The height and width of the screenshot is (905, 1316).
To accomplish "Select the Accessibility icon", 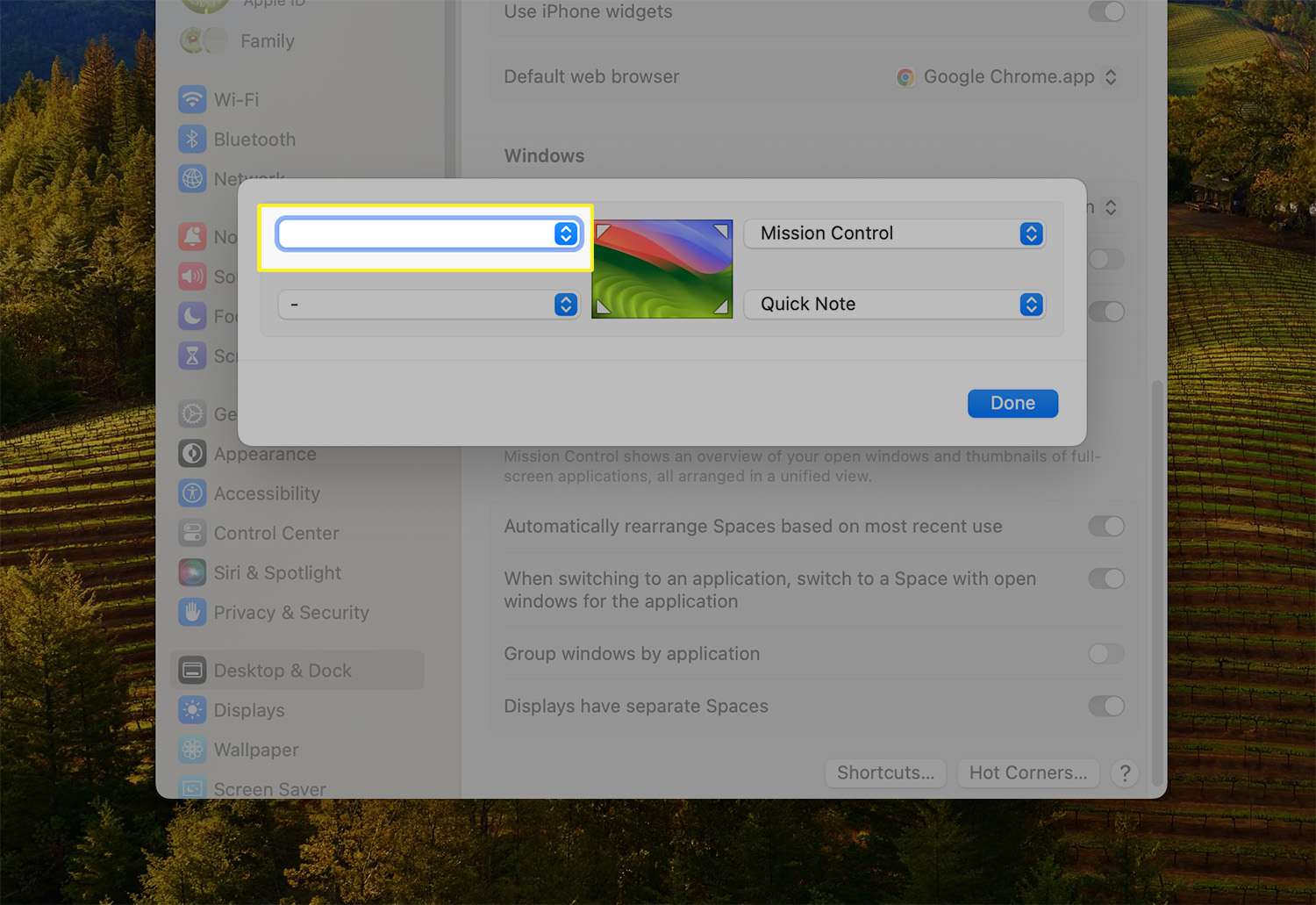I will [192, 493].
